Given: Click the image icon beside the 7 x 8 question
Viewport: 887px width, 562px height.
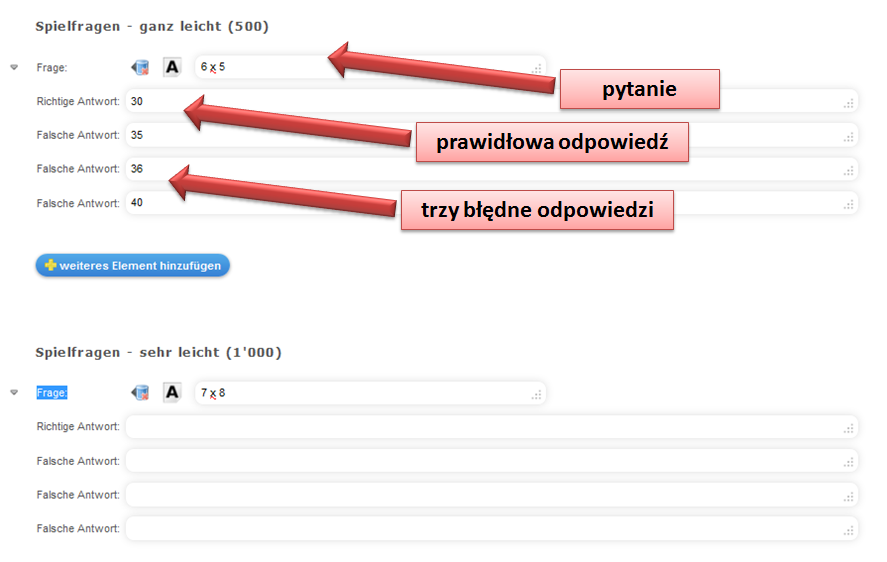Looking at the screenshot, I should 140,393.
